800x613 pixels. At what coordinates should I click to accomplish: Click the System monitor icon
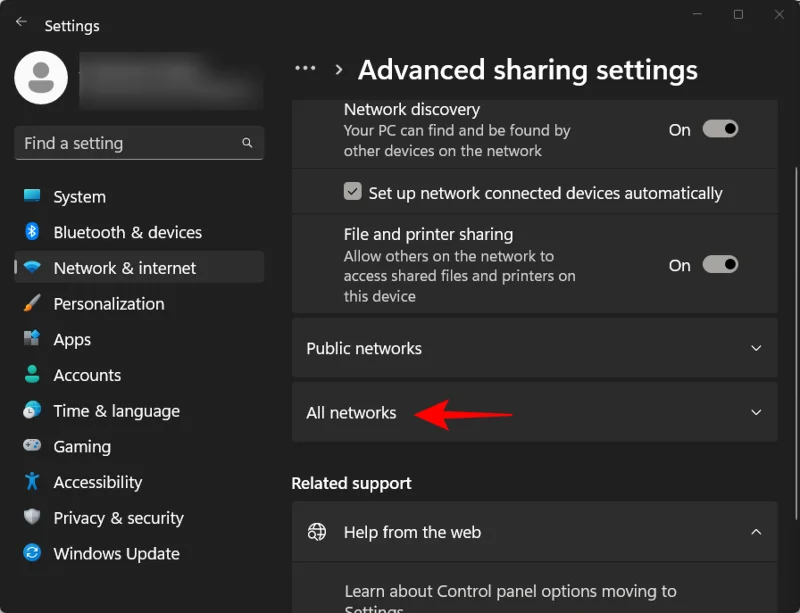pos(32,196)
